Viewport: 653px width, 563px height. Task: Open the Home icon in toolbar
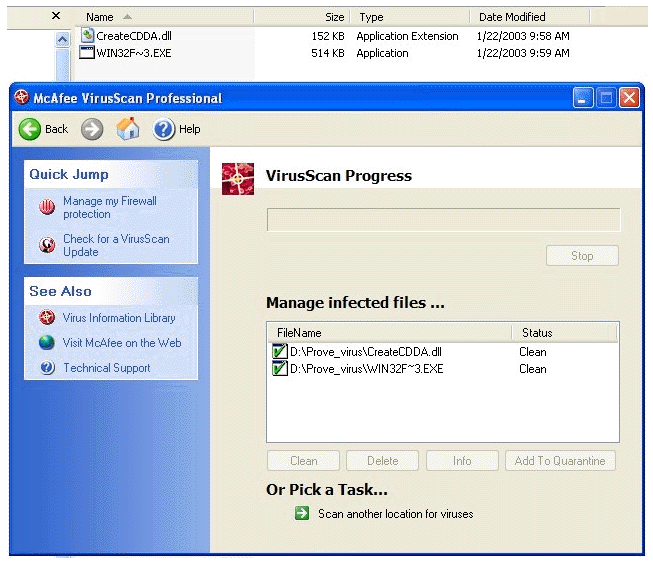tap(128, 129)
